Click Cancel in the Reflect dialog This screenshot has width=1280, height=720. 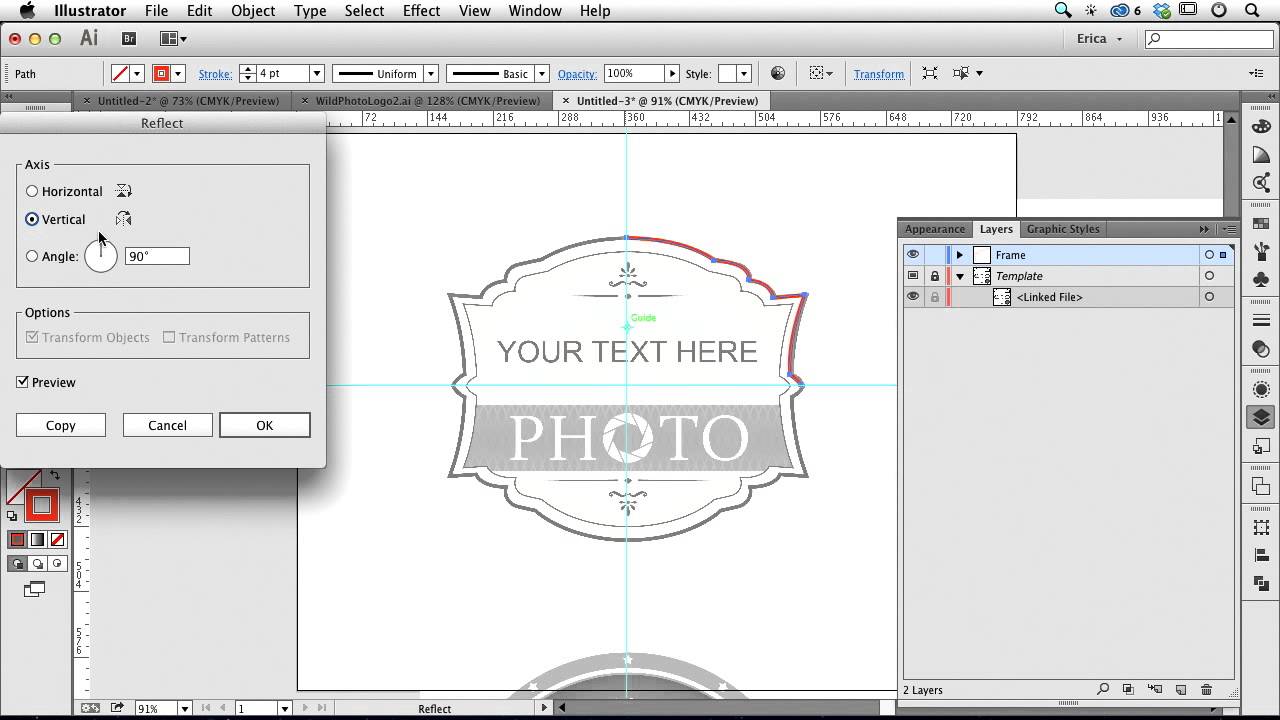tap(167, 425)
